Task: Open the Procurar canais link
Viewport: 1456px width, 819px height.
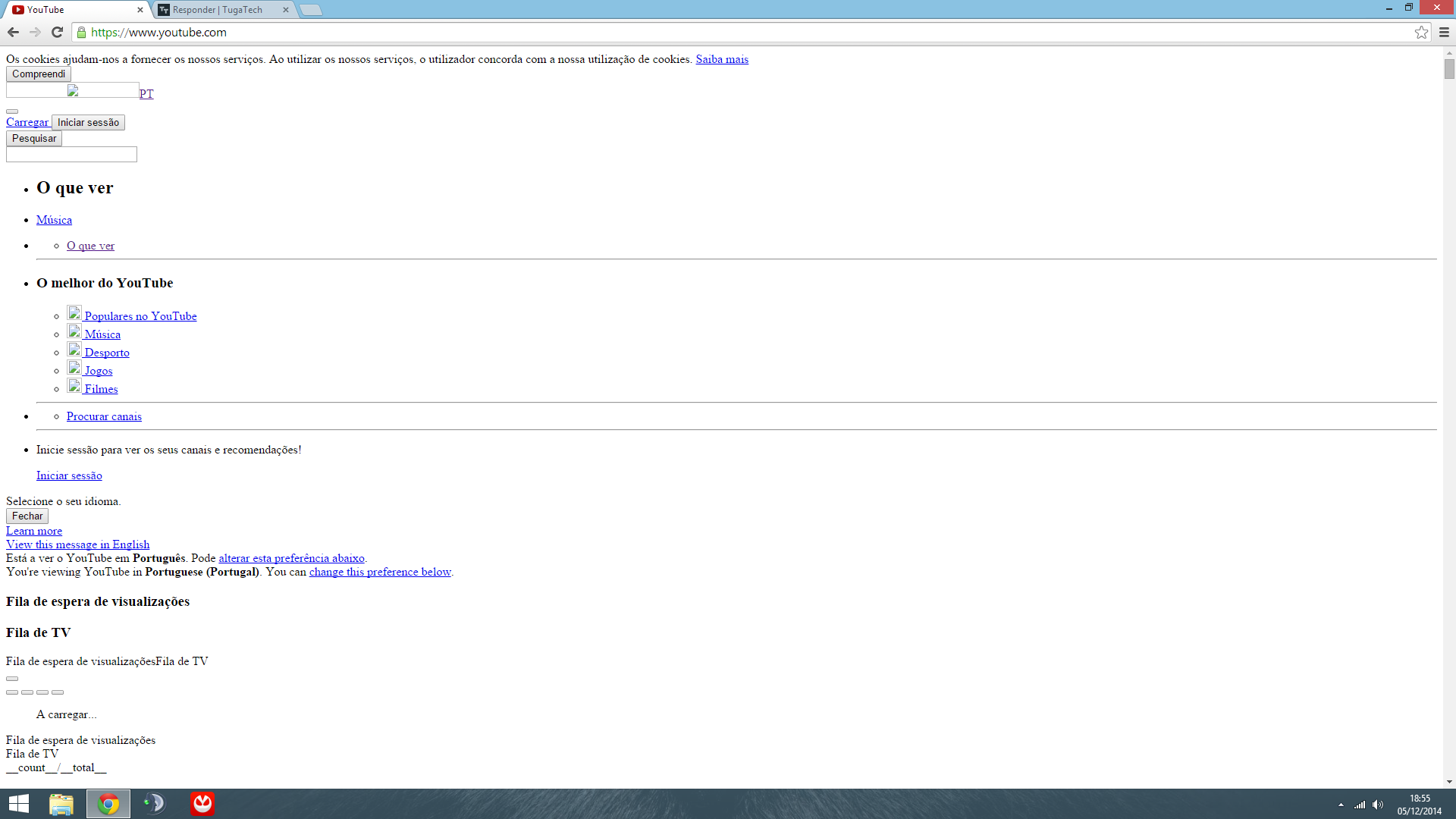Action: click(x=104, y=416)
